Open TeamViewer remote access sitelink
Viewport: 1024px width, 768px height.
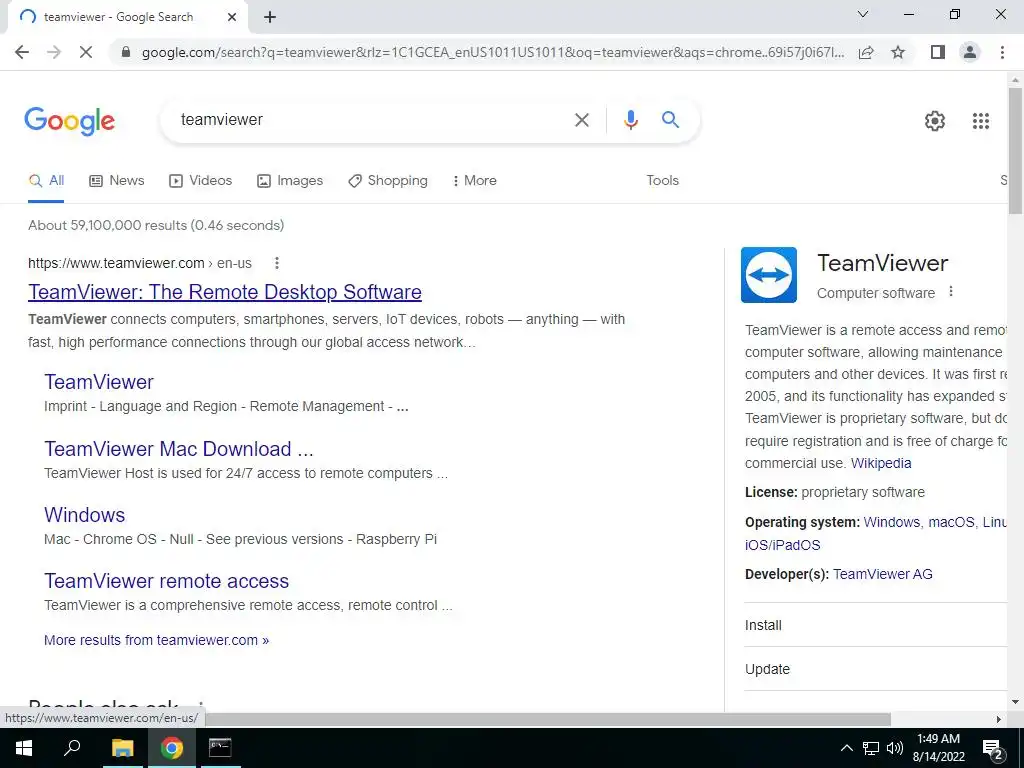(x=167, y=581)
